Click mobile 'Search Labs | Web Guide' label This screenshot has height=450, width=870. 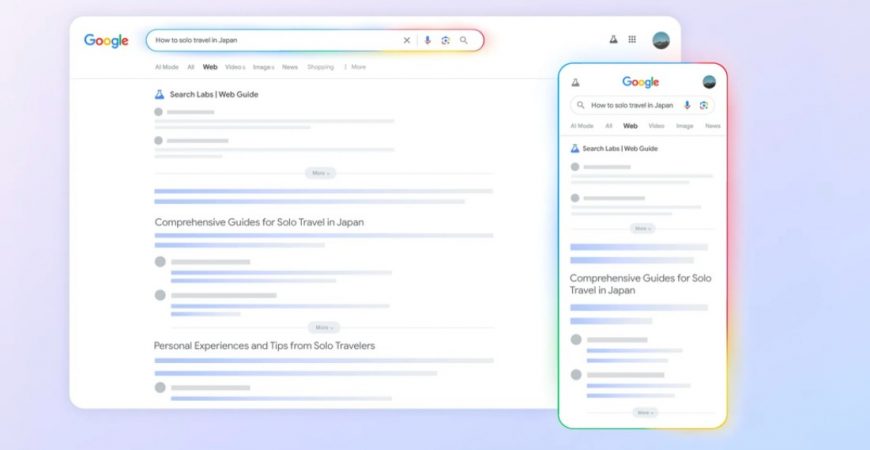[x=620, y=149]
